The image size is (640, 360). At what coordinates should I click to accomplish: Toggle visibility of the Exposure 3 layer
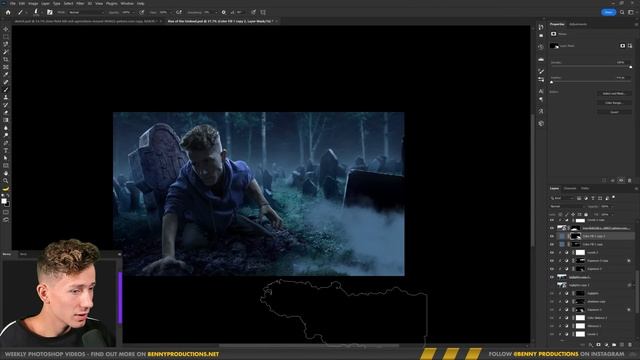552,269
